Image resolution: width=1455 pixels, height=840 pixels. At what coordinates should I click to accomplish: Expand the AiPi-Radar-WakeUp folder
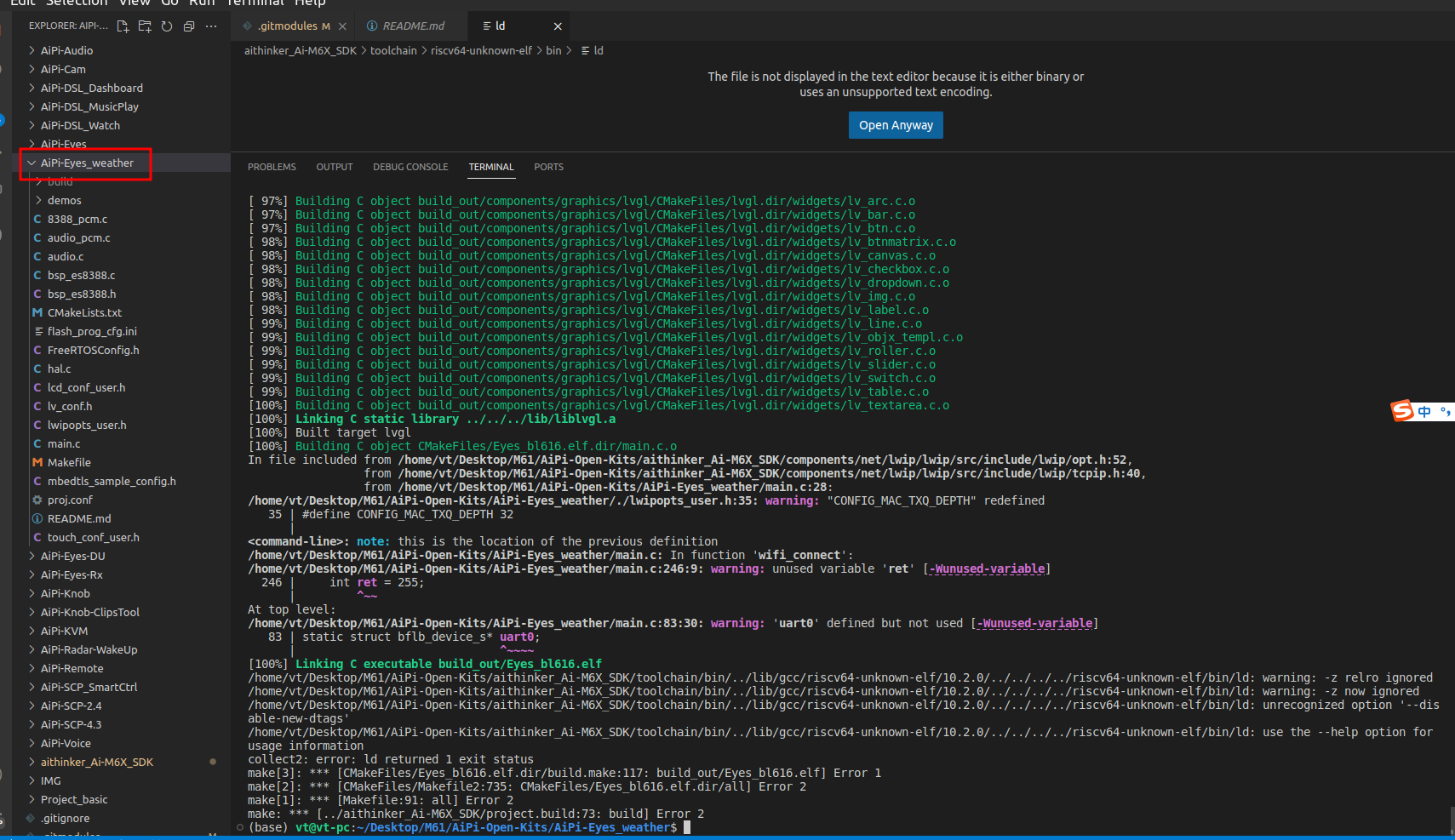(x=121, y=649)
